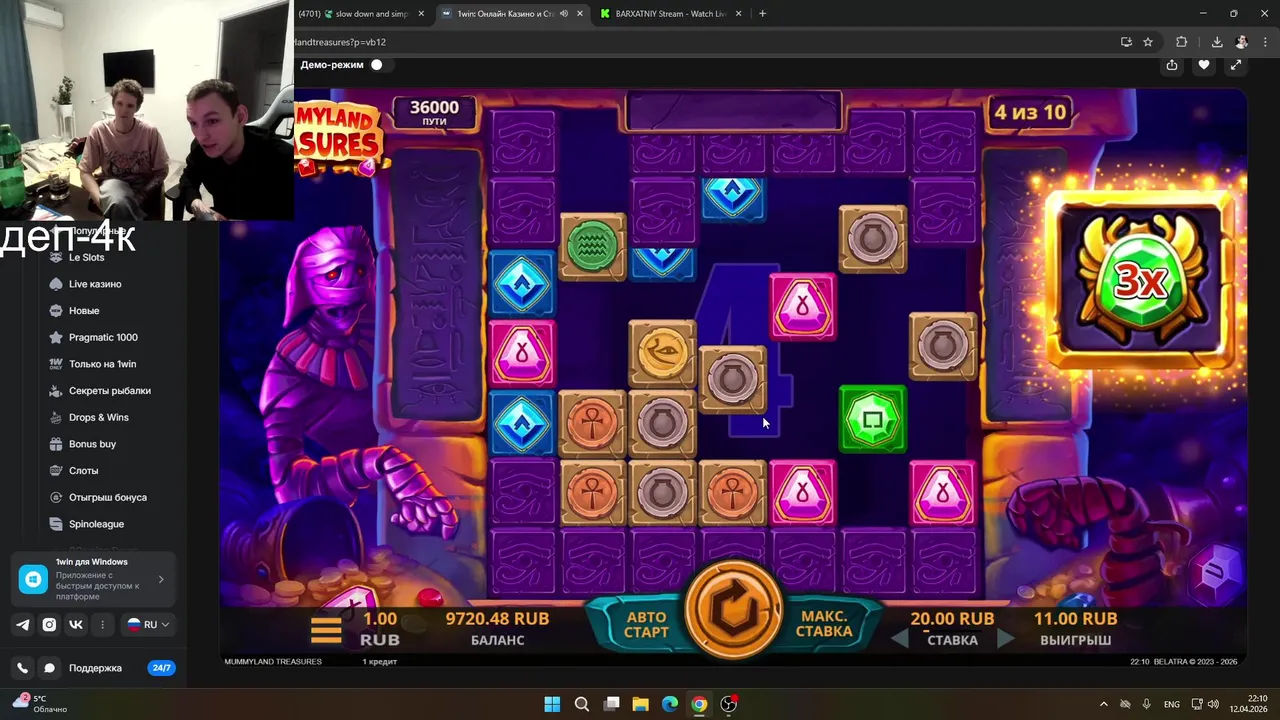
Task: Show hidden system tray icons
Action: click(1104, 704)
